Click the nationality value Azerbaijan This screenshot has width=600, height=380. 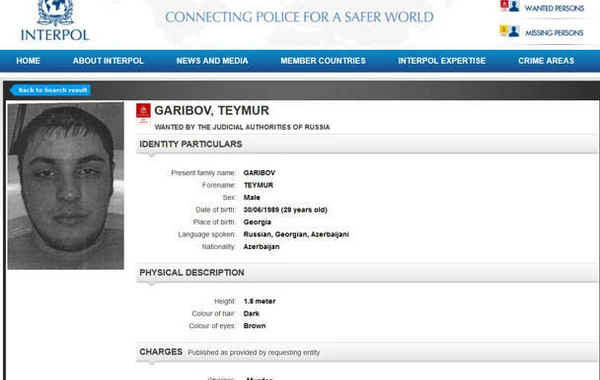click(261, 247)
